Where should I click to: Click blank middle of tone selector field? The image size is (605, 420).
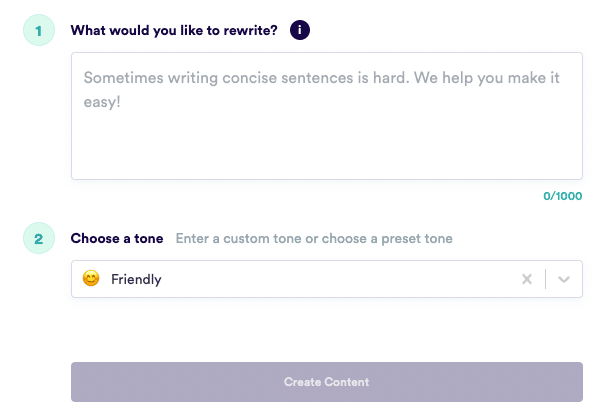coord(340,279)
